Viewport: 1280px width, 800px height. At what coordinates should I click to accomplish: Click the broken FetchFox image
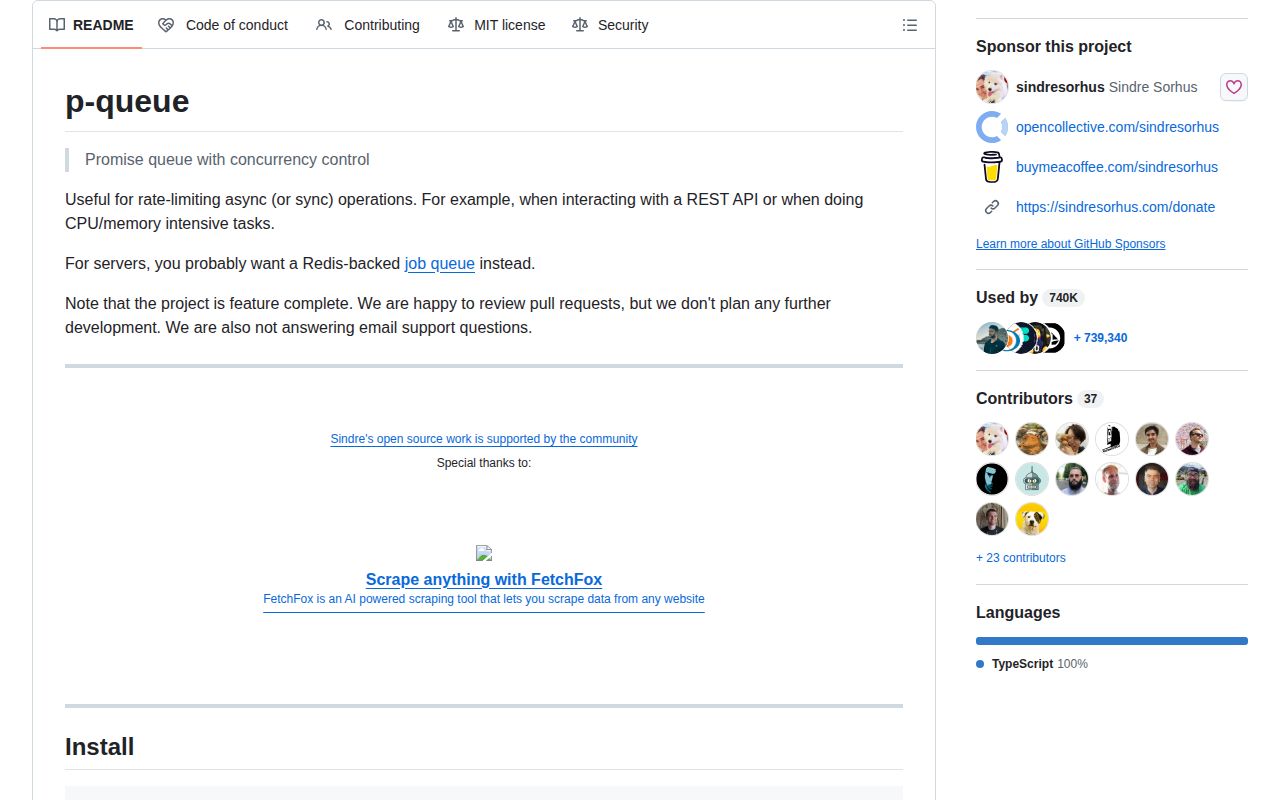tap(484, 552)
